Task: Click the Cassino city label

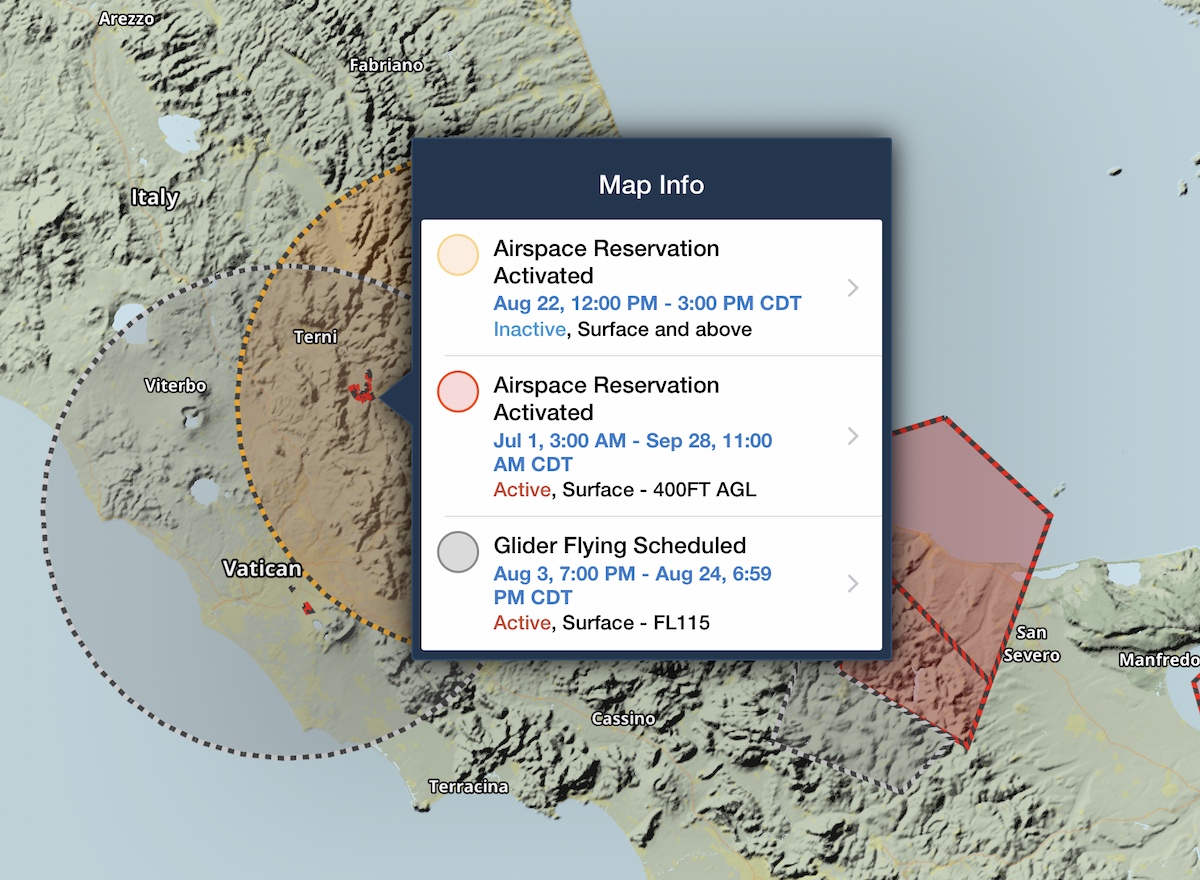Action: point(623,719)
